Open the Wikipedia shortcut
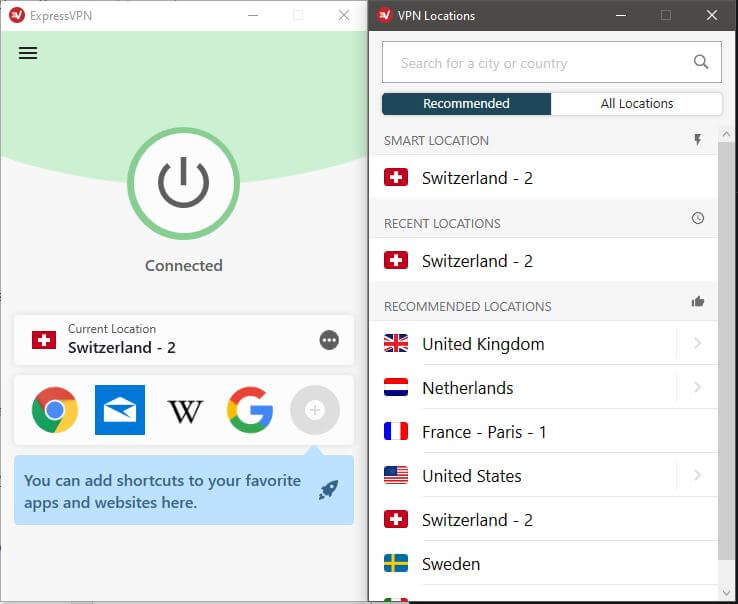Screen dimensions: 738x604 (185, 411)
